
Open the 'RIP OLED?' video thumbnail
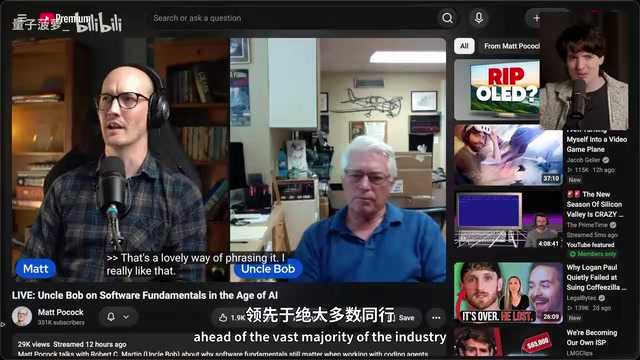click(x=497, y=89)
